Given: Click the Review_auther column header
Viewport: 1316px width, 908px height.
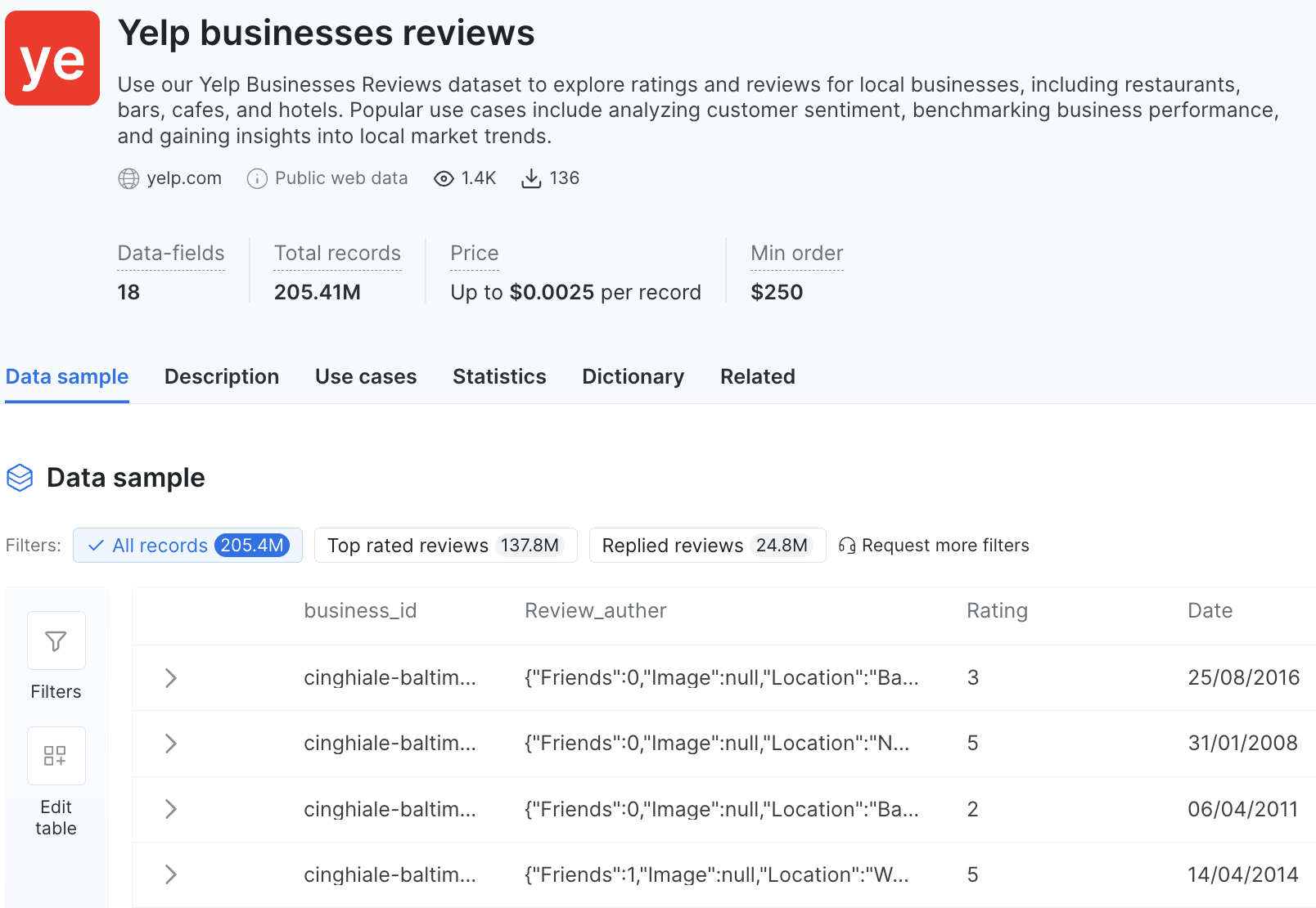Looking at the screenshot, I should click(596, 611).
